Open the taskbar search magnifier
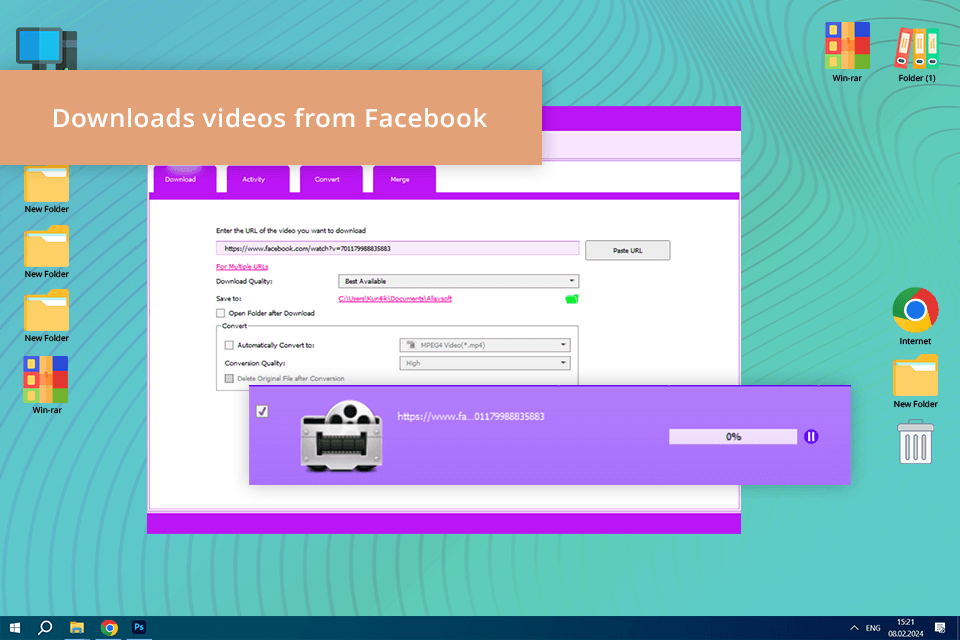Screen dimensions: 960x640 pyautogui.click(x=45, y=628)
